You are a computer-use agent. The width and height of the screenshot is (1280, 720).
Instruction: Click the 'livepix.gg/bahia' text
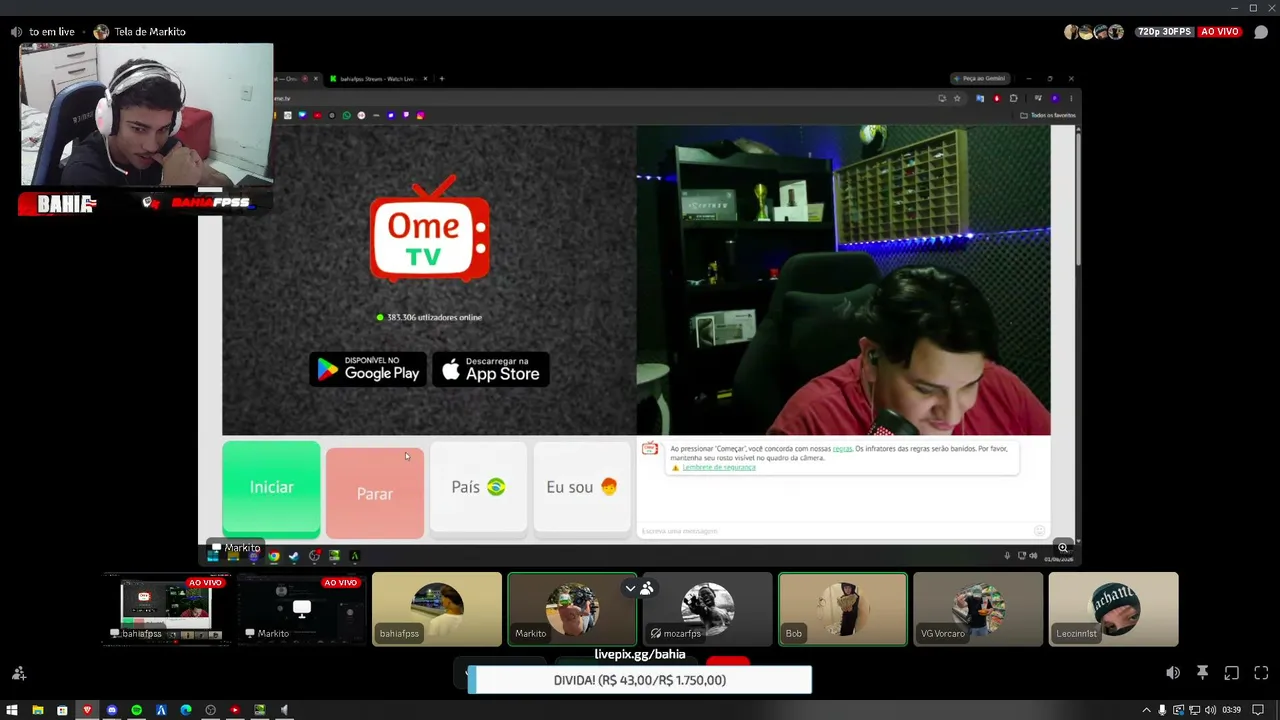click(x=640, y=655)
